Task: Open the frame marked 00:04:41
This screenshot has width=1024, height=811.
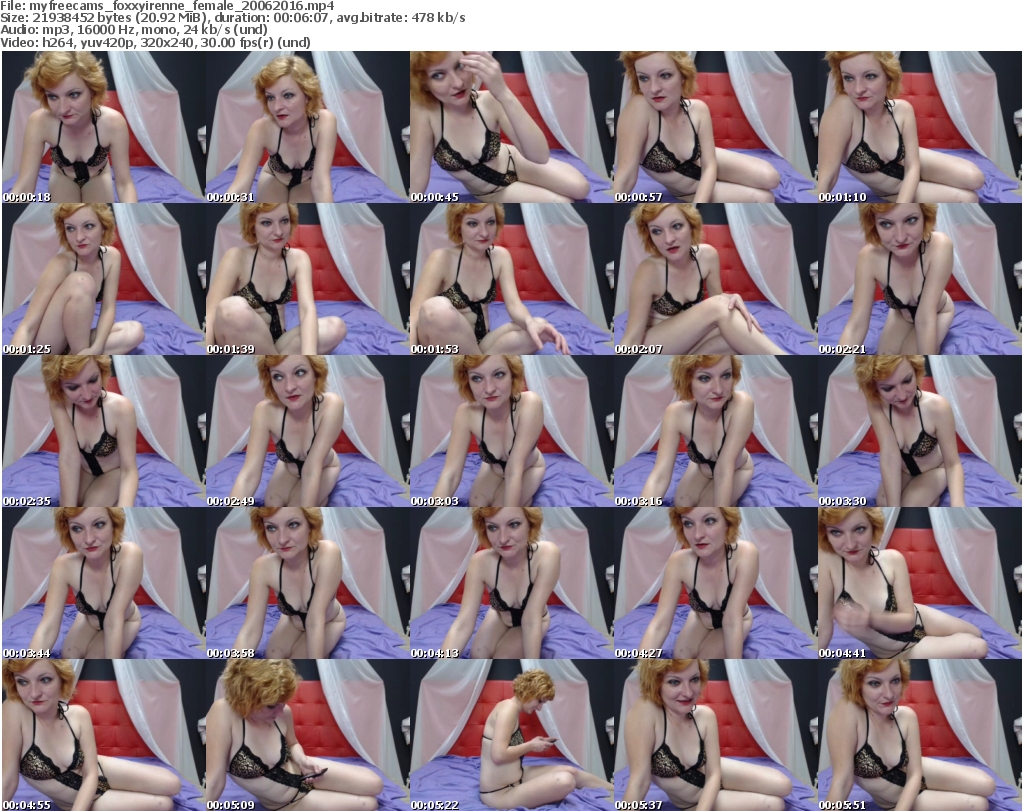Action: [x=920, y=583]
